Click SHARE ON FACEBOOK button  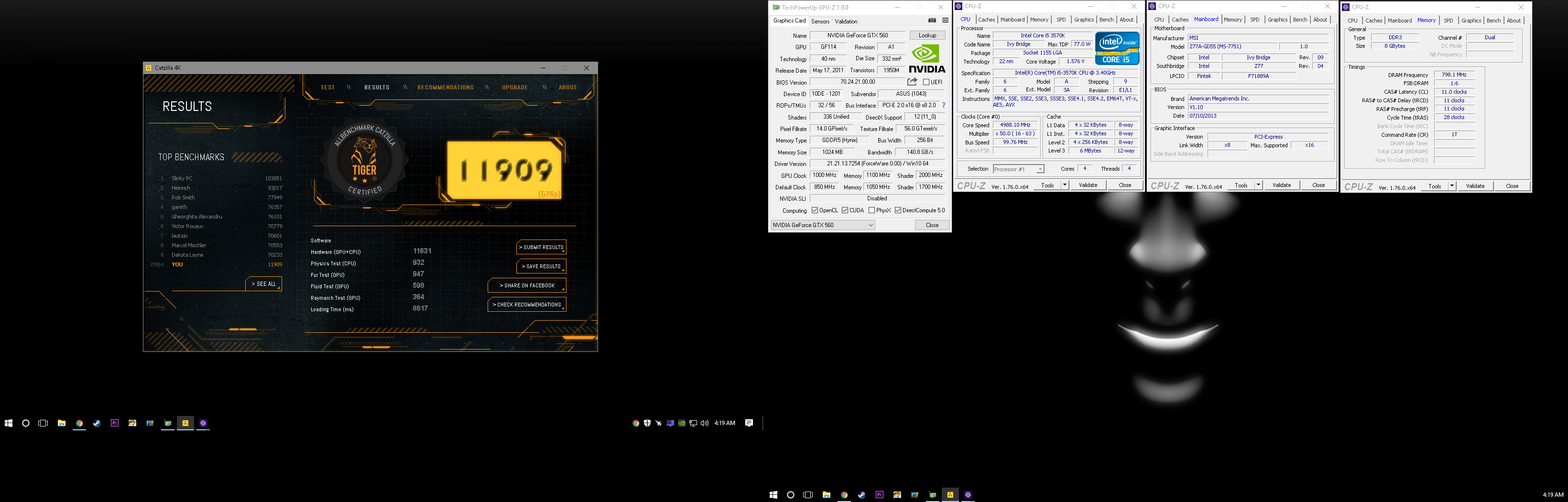click(x=527, y=285)
